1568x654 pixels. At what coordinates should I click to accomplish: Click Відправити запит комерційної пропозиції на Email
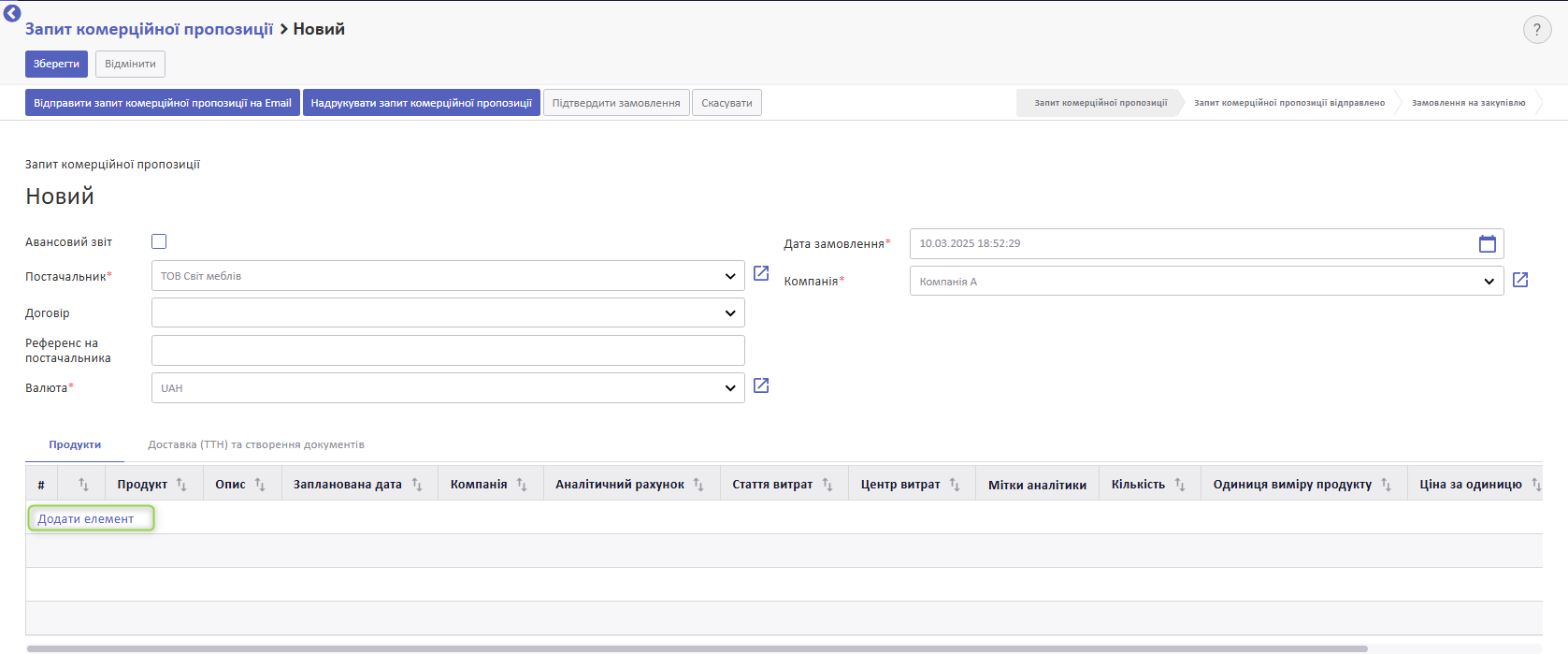(x=163, y=103)
